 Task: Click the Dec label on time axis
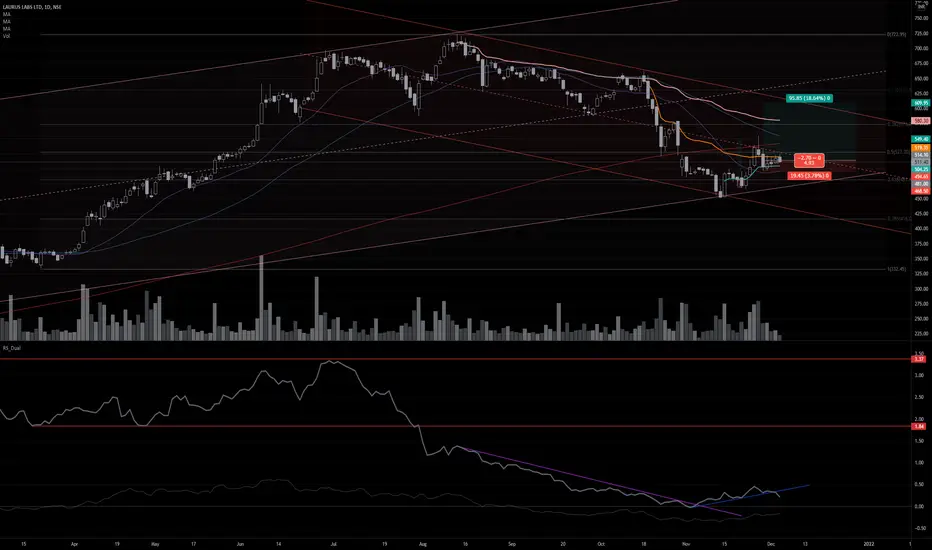[770, 543]
